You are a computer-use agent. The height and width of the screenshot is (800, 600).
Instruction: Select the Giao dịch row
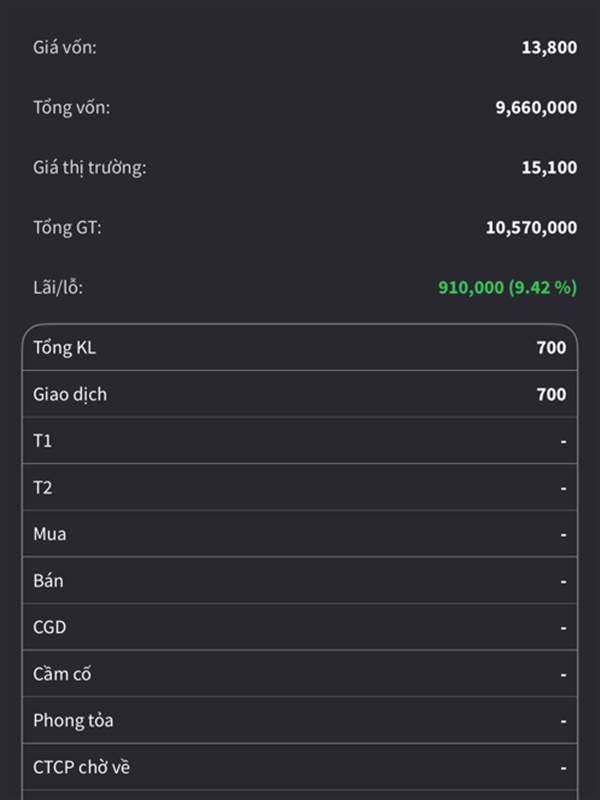click(x=300, y=394)
